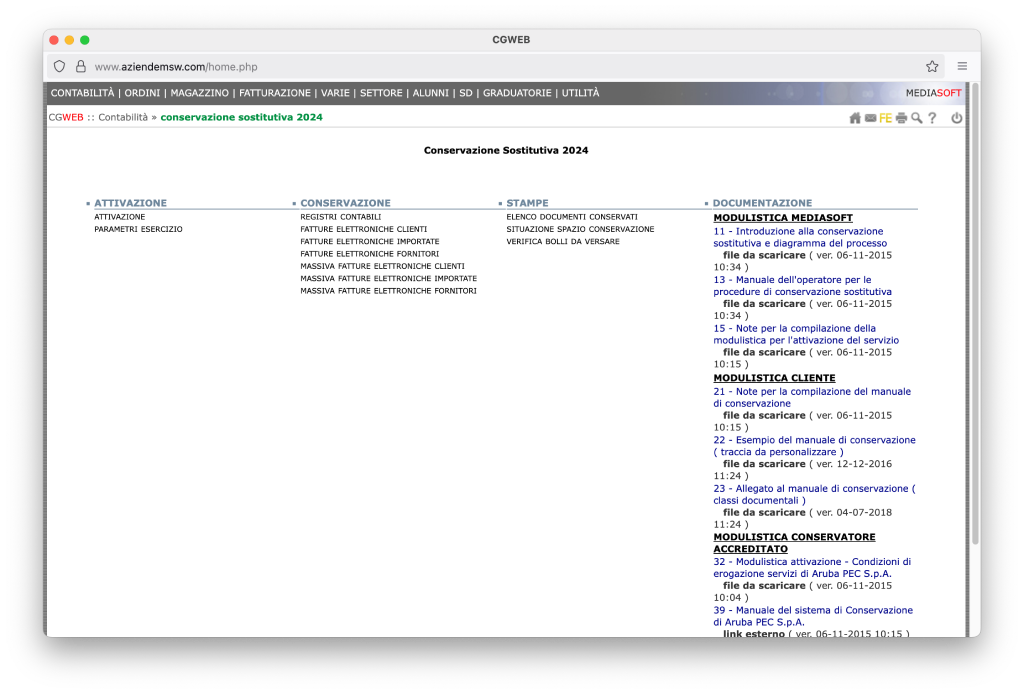
Task: Click the home icon in the toolbar
Action: [855, 118]
